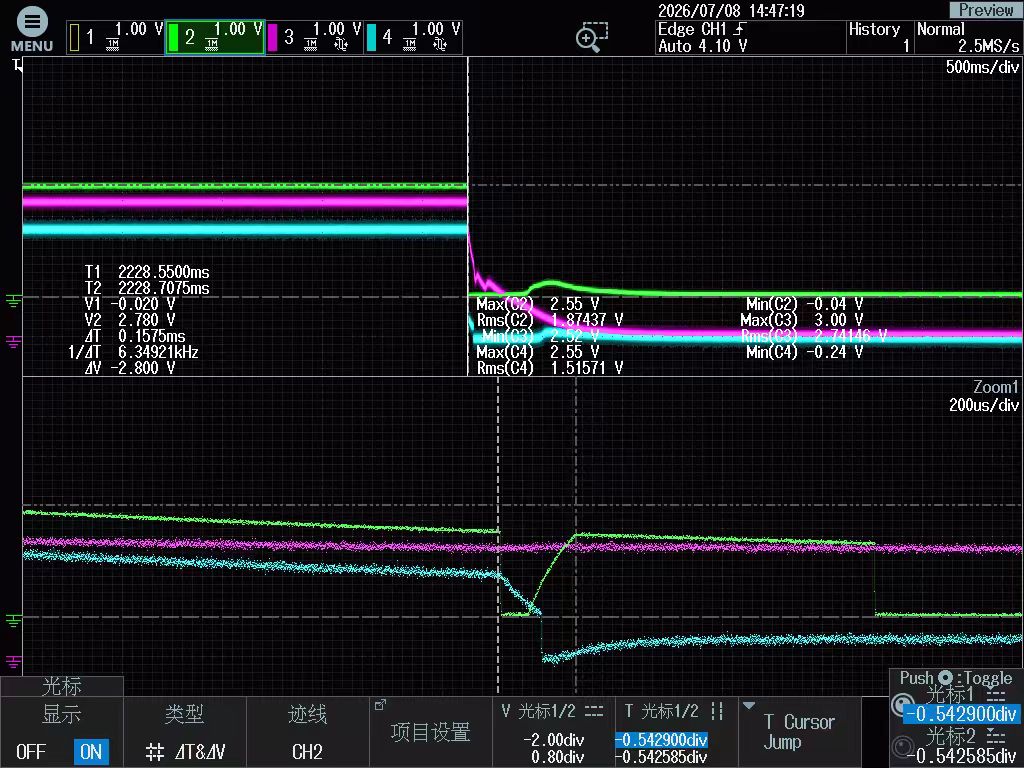Click the Min(C2) -0.04 V measurement
The width and height of the screenshot is (1024, 768).
pyautogui.click(x=805, y=304)
